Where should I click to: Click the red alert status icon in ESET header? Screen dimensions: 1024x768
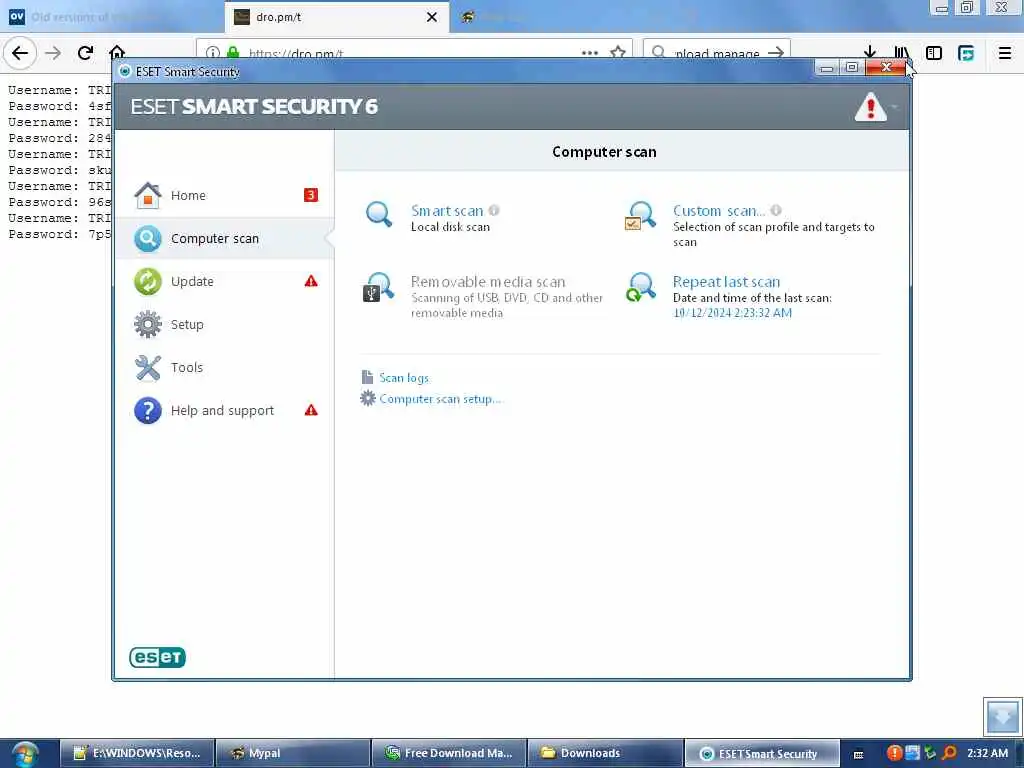click(871, 106)
